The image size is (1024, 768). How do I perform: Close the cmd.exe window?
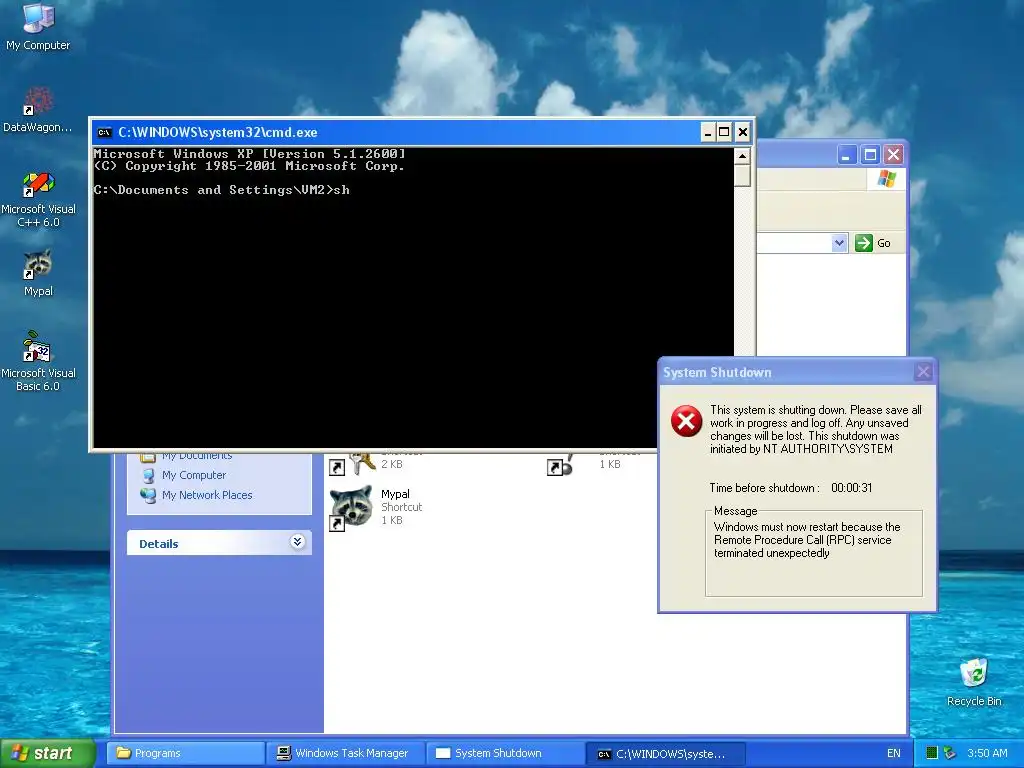743,133
